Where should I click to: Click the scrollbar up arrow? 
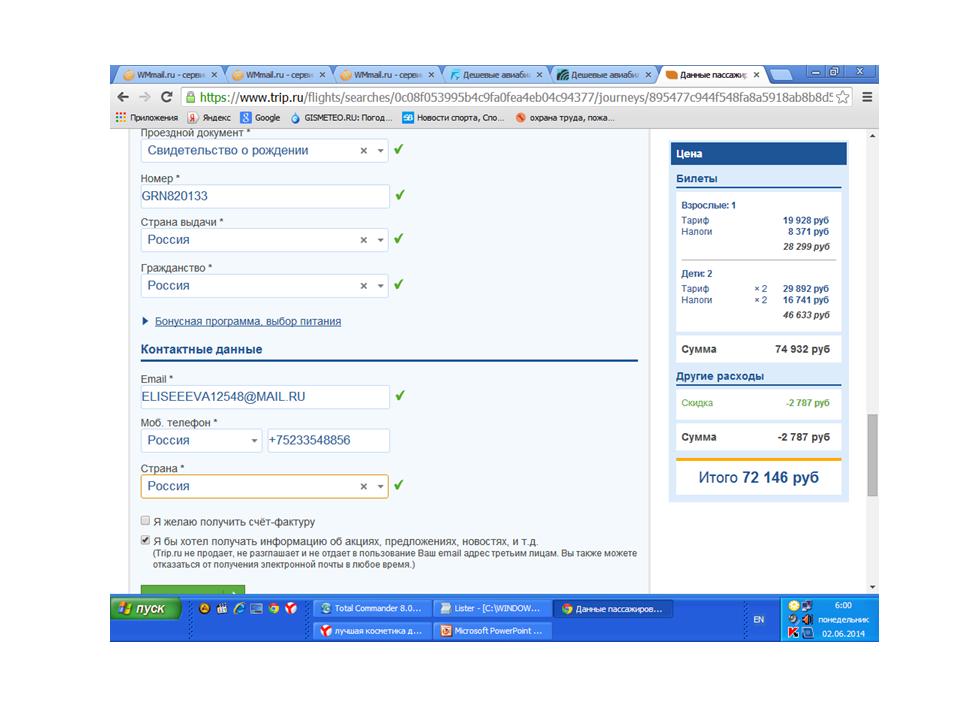(x=872, y=136)
